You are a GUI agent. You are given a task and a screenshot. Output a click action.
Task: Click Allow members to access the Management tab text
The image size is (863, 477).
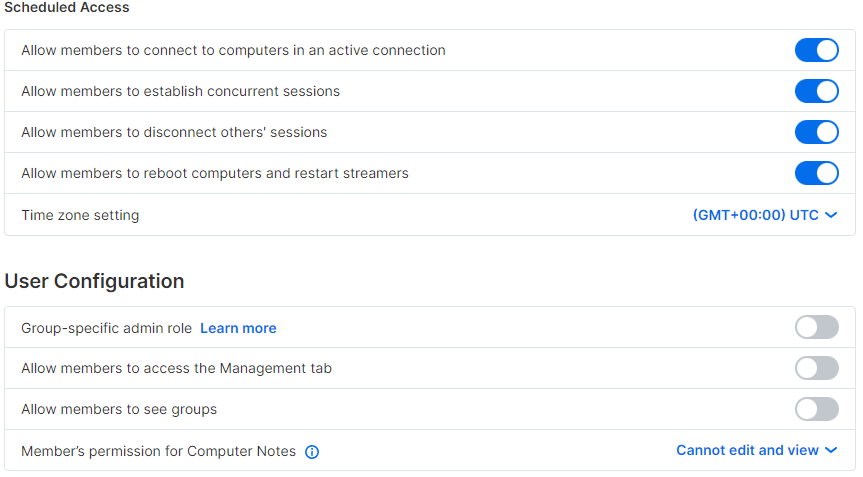177,369
